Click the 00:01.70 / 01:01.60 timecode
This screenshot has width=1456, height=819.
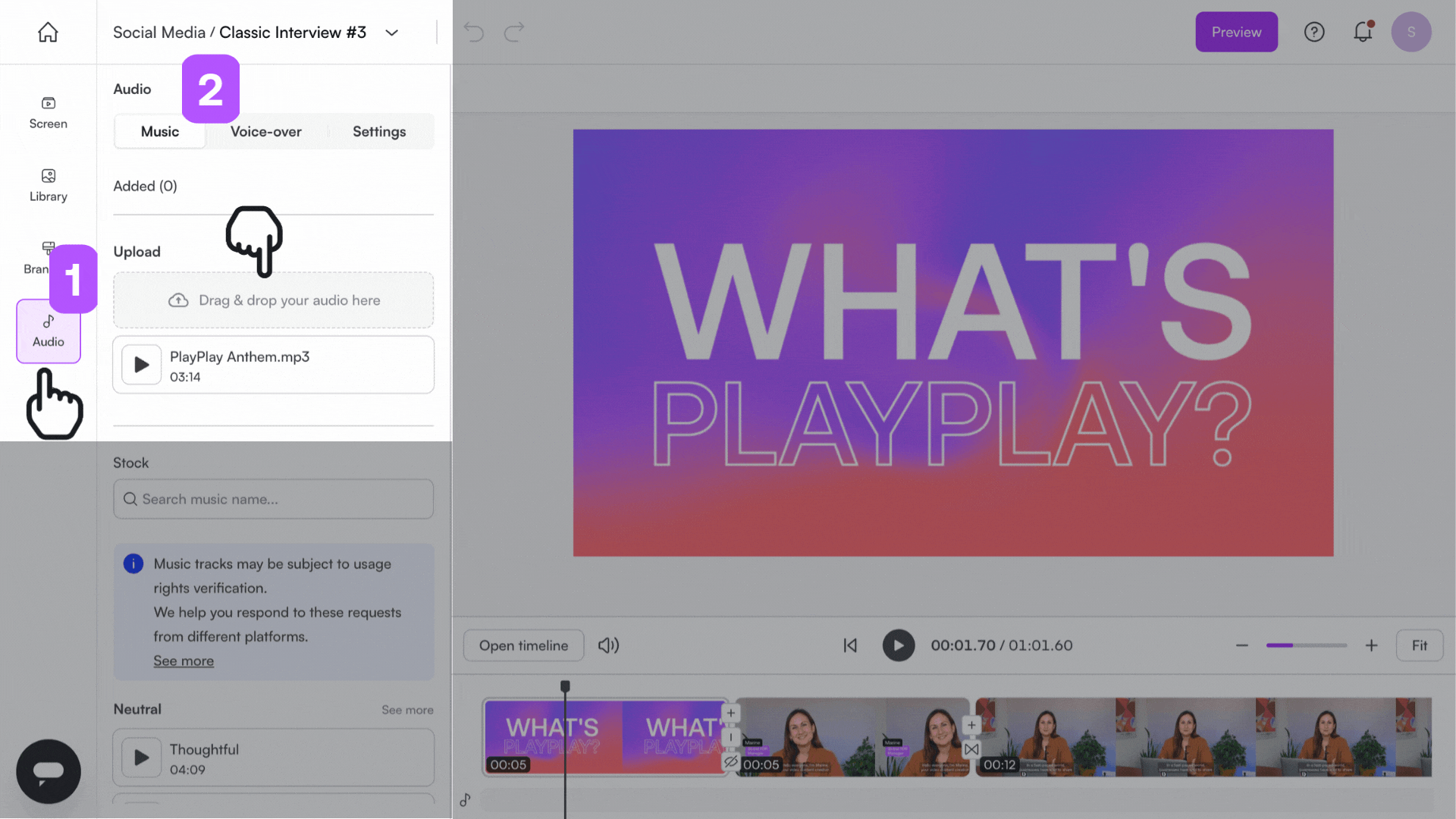pyautogui.click(x=1002, y=645)
